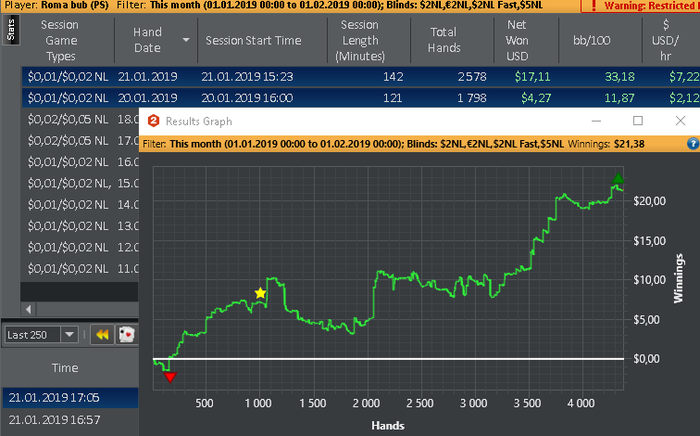Click the 33,18 bb/100 cell
The image size is (700, 436).
619,77
